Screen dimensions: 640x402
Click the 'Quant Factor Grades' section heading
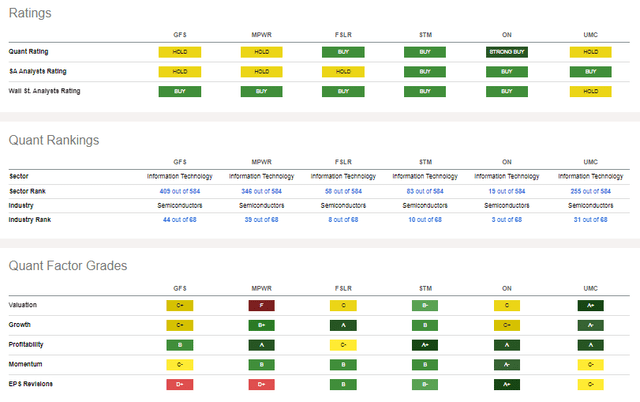pos(68,266)
